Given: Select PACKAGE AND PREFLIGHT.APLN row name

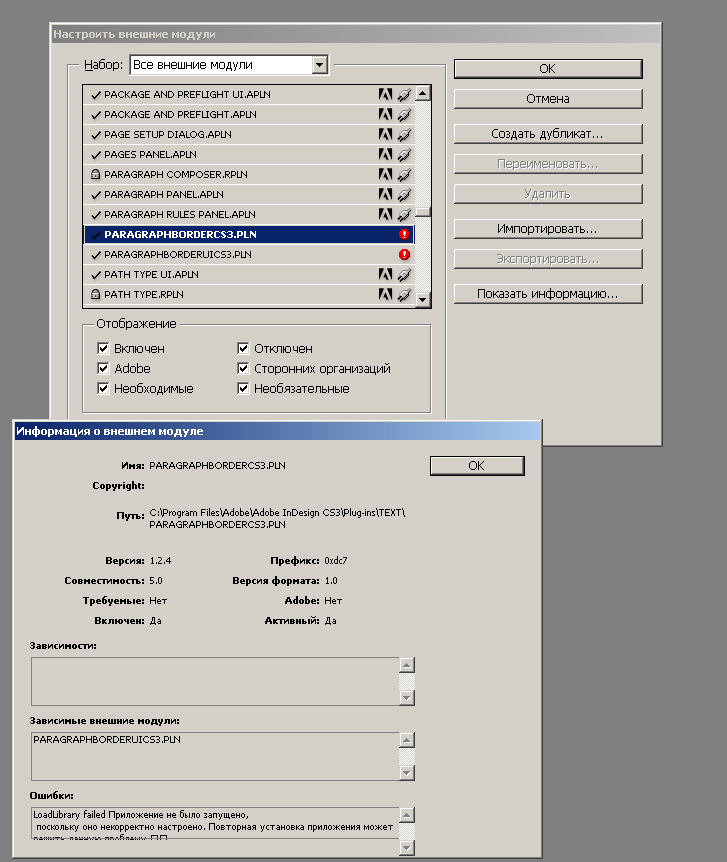Looking at the screenshot, I should click(180, 114).
